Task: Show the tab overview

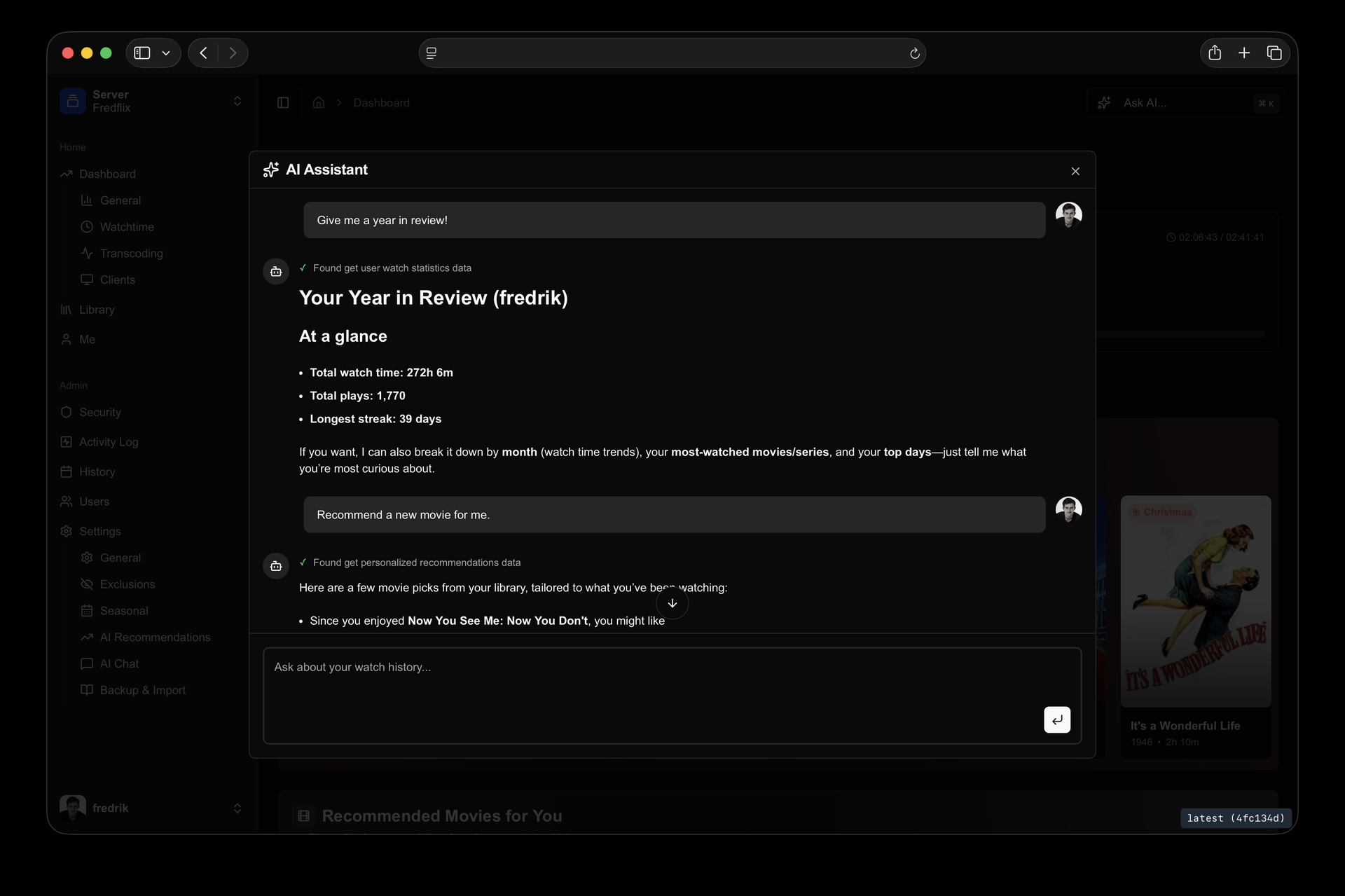Action: pos(1274,53)
